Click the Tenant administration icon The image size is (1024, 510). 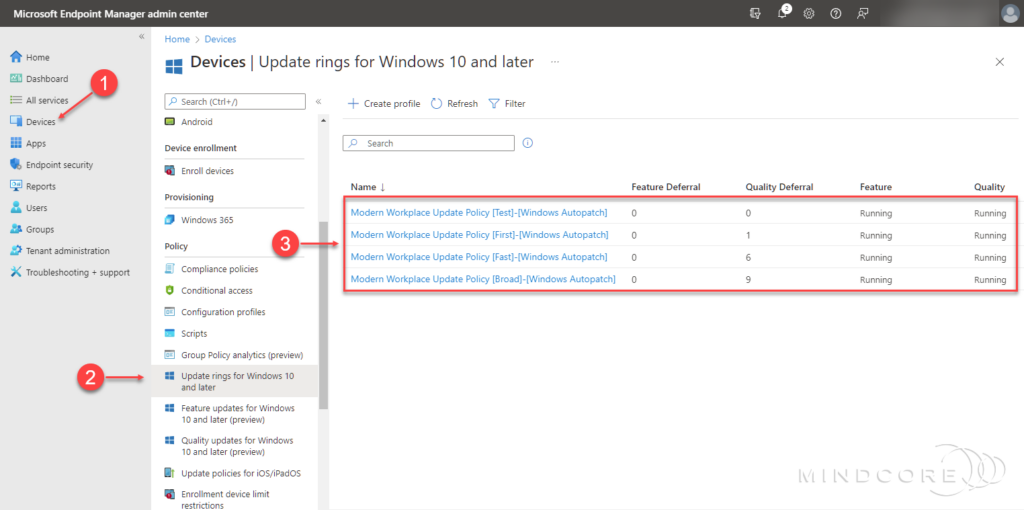(x=16, y=251)
